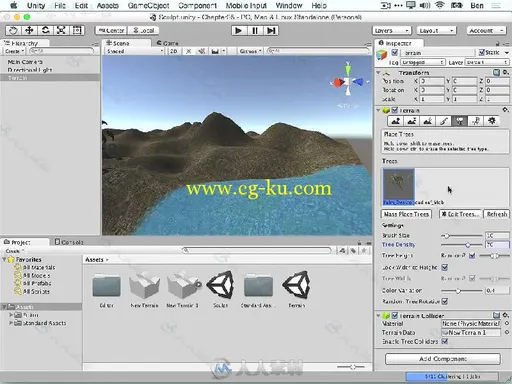The image size is (512, 384).
Task: Open the Shaded draw mode dropdown
Action: point(134,51)
